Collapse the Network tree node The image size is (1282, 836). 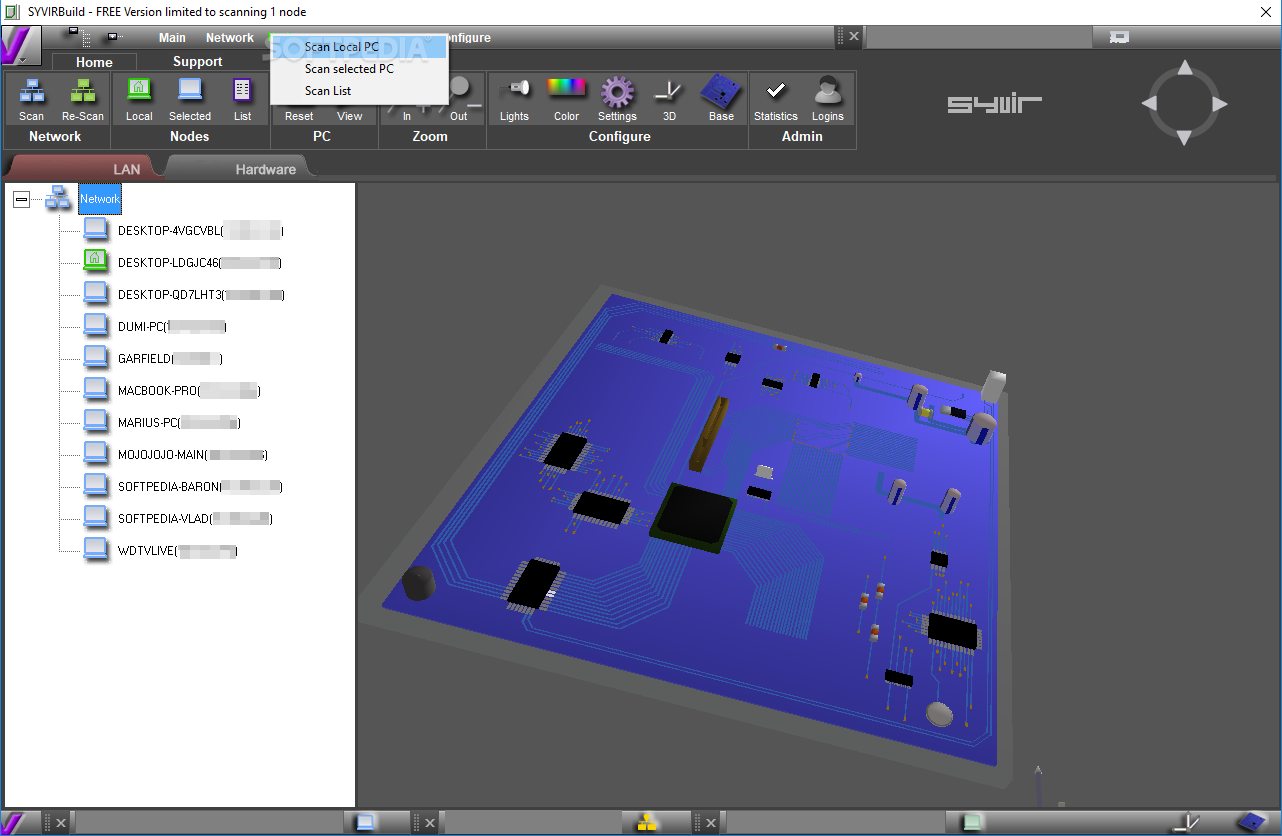coord(21,199)
